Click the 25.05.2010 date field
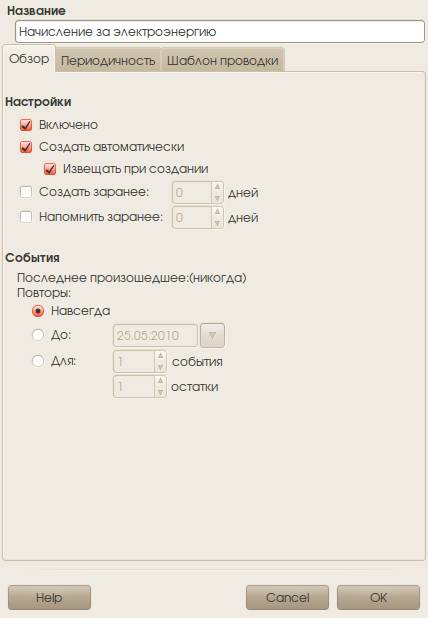The image size is (428, 618). click(x=155, y=335)
